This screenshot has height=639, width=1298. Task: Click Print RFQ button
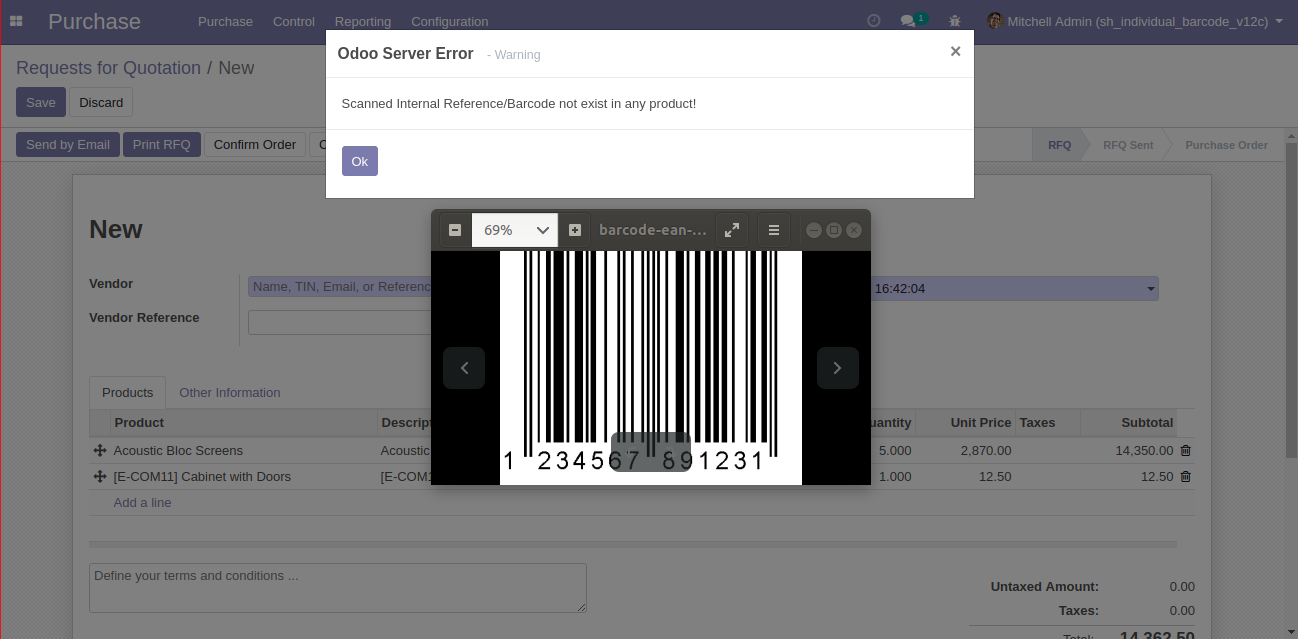coord(162,145)
